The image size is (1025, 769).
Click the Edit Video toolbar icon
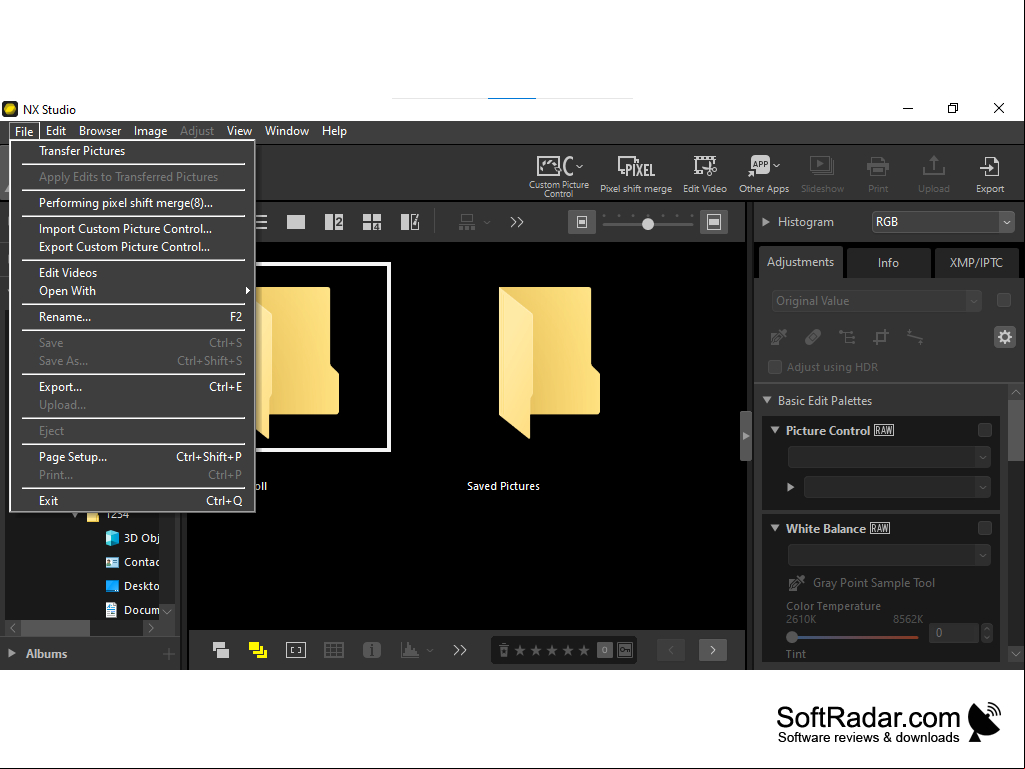point(705,175)
